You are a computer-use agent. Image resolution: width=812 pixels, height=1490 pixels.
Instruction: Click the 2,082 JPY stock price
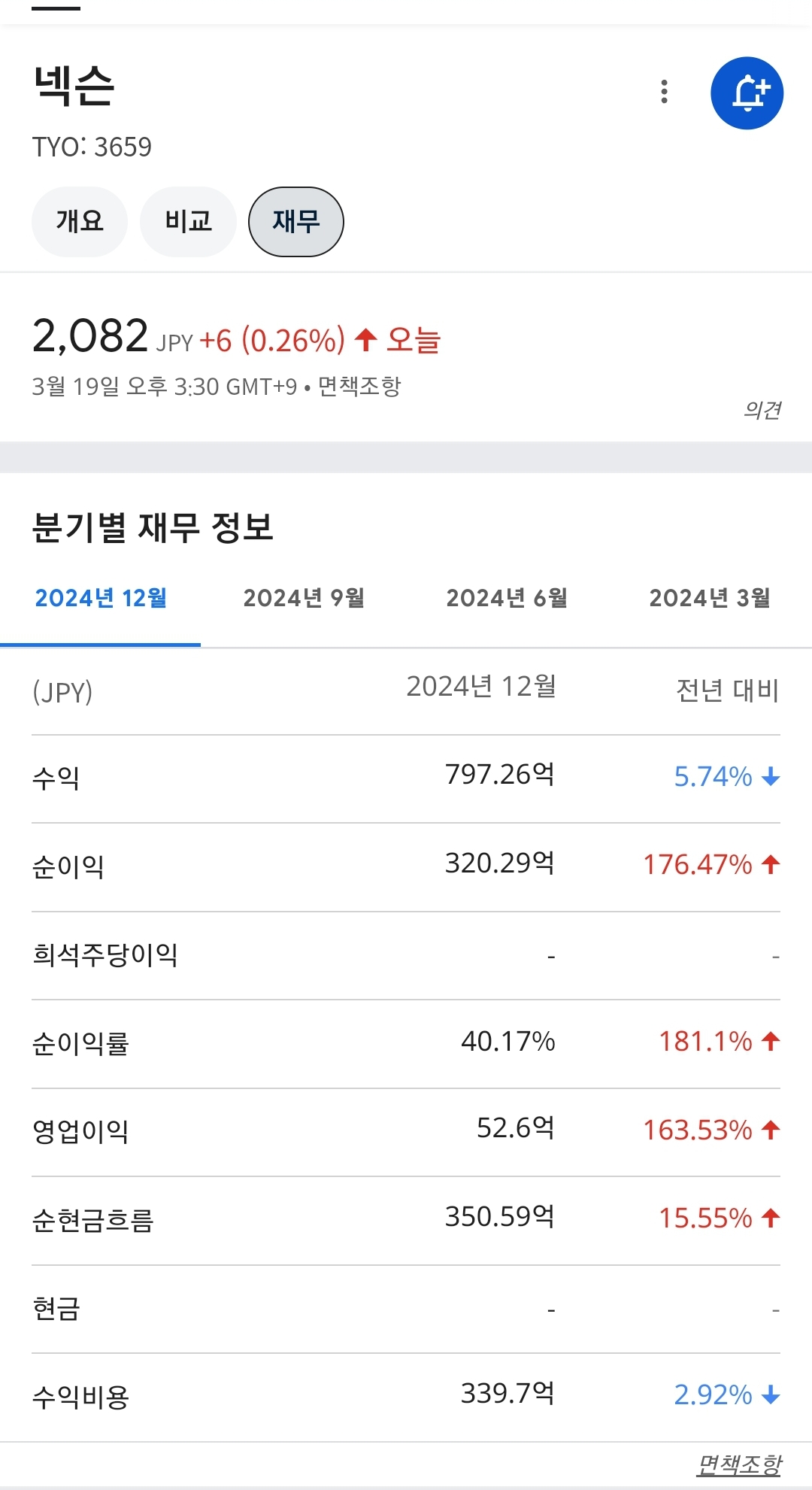(90, 336)
